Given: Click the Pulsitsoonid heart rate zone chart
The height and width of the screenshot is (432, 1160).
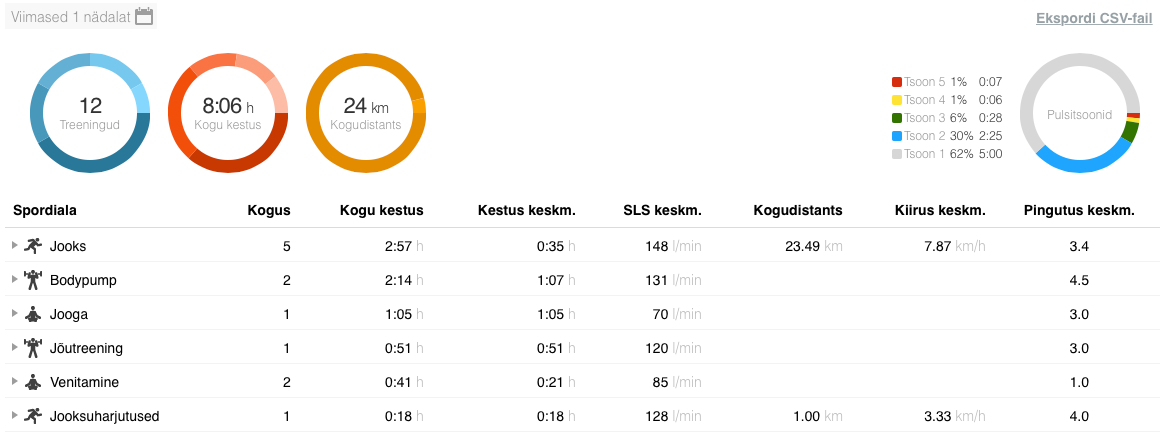Looking at the screenshot, I should tap(1080, 114).
